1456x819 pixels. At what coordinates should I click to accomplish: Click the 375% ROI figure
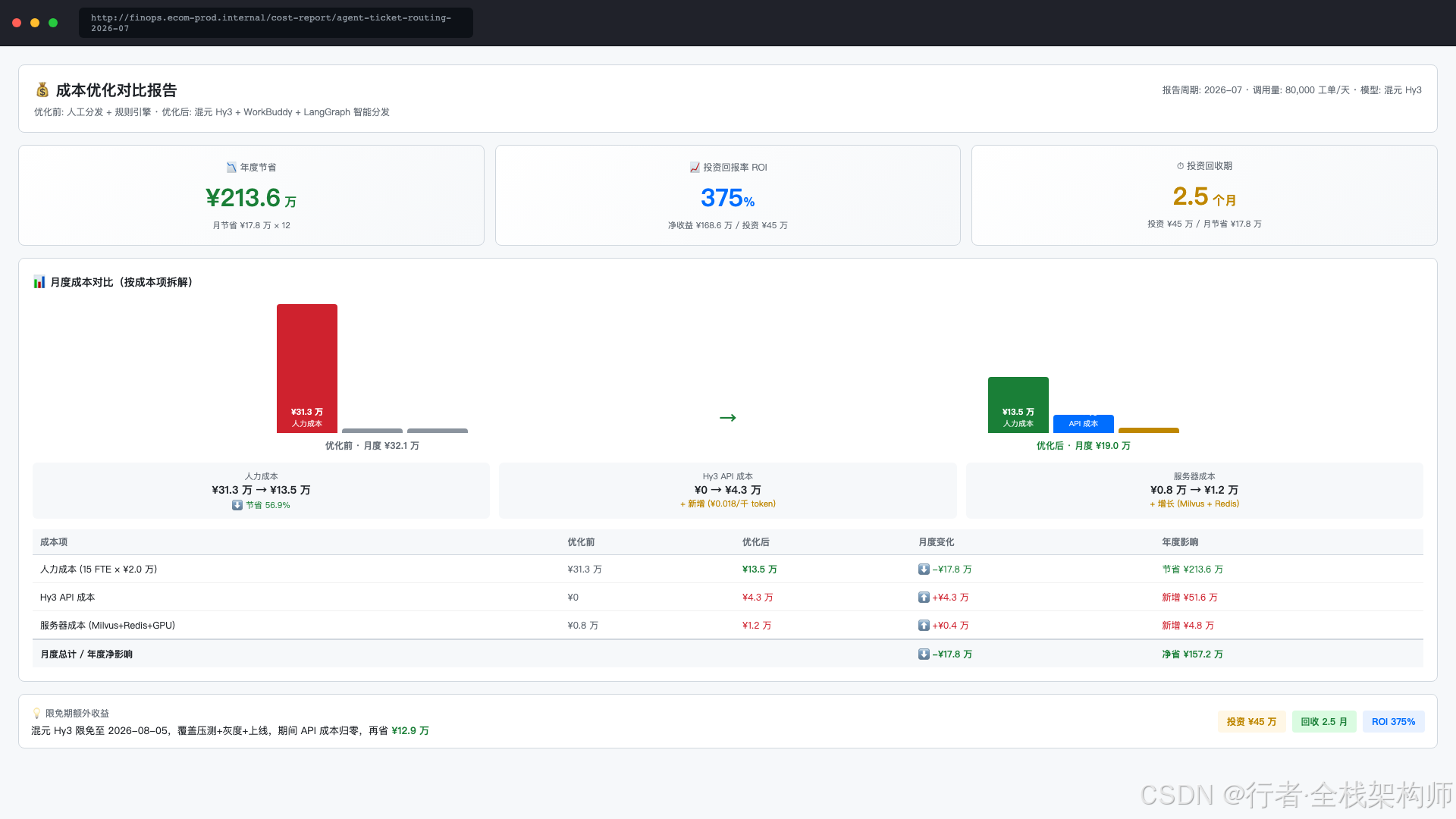coord(728,198)
